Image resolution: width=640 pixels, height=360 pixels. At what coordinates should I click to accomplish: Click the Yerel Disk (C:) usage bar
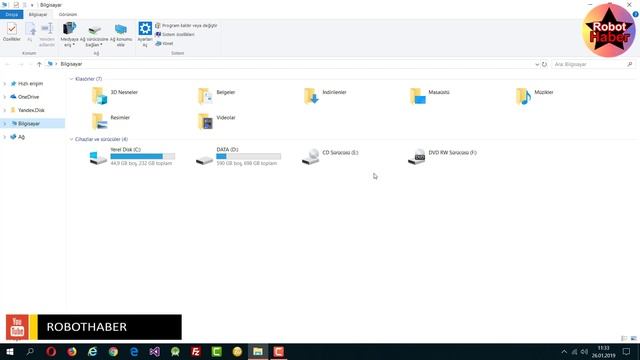coord(142,156)
